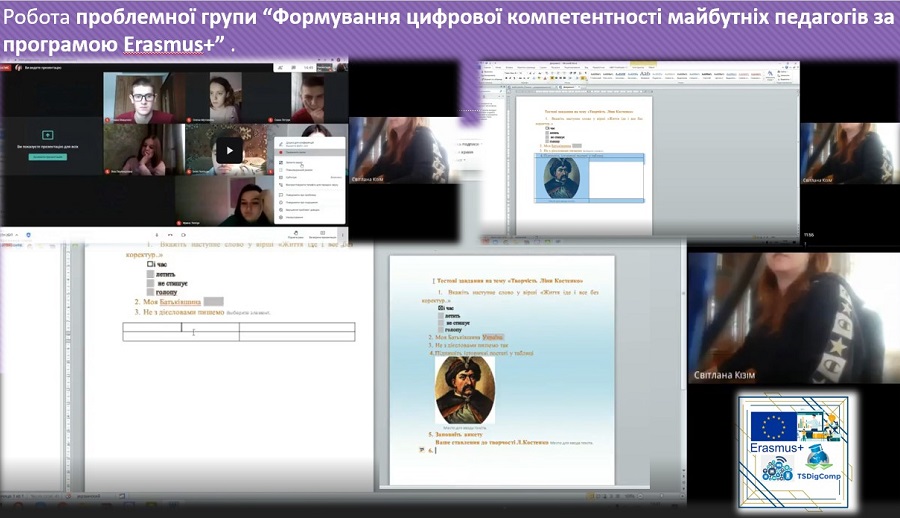Open the three-dot more options in Meet
The width and height of the screenshot is (900, 518).
(341, 234)
